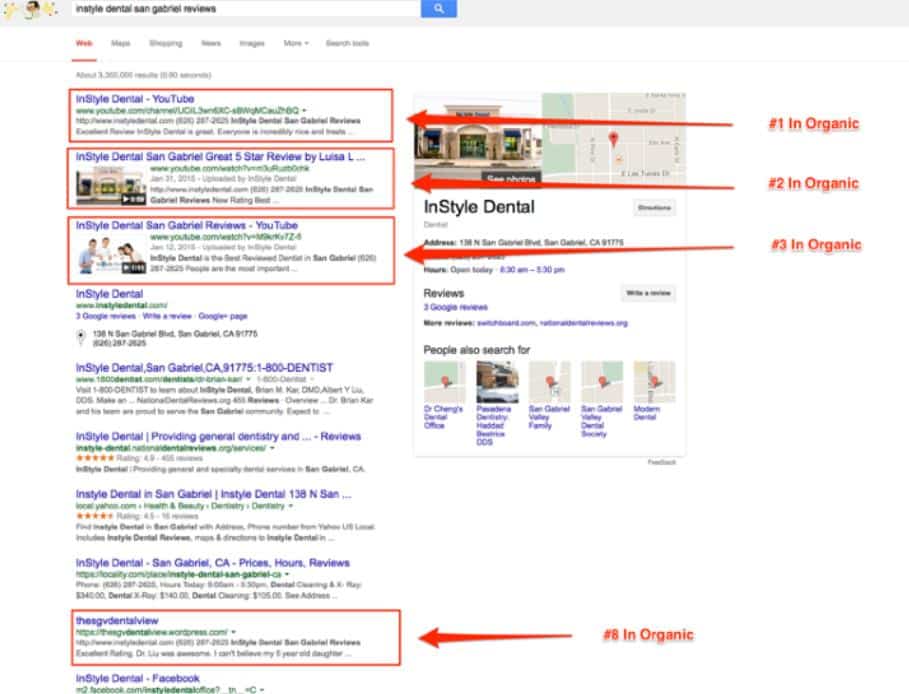Select the Web tab
This screenshot has height=694, width=909.
[x=84, y=43]
